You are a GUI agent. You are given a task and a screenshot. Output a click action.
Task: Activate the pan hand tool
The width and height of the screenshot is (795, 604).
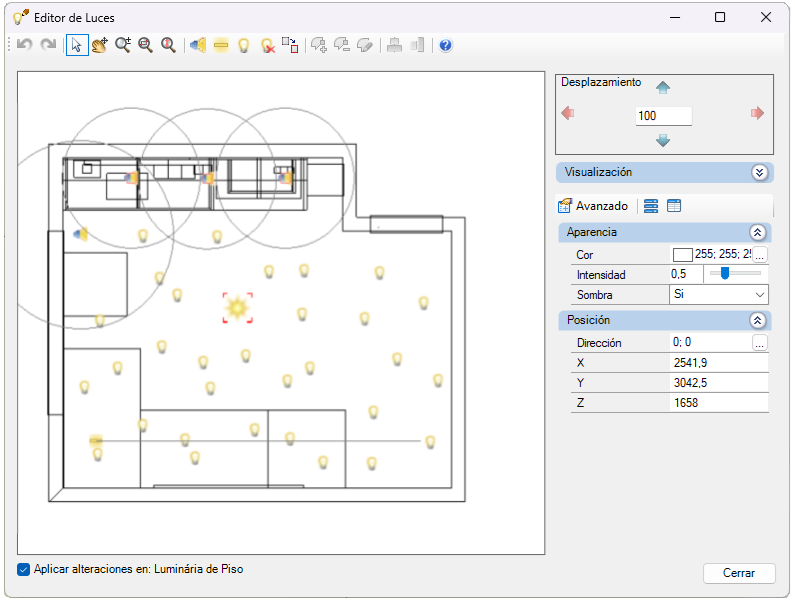click(100, 46)
